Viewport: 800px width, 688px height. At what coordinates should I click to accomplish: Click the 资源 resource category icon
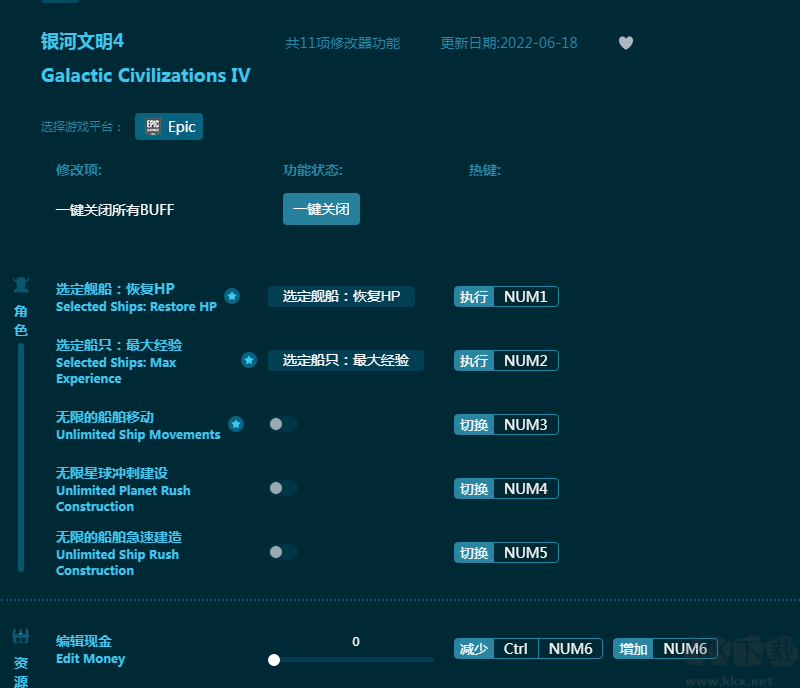coord(21,636)
